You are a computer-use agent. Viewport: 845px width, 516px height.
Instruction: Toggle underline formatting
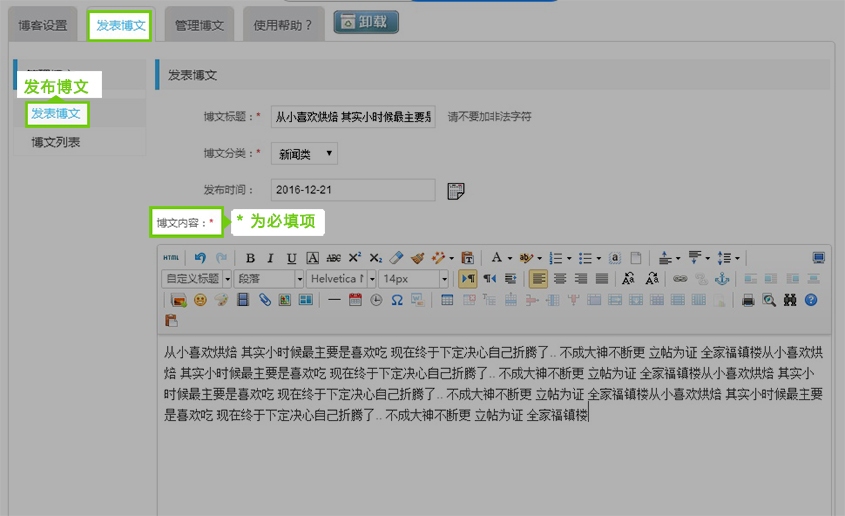coord(291,258)
